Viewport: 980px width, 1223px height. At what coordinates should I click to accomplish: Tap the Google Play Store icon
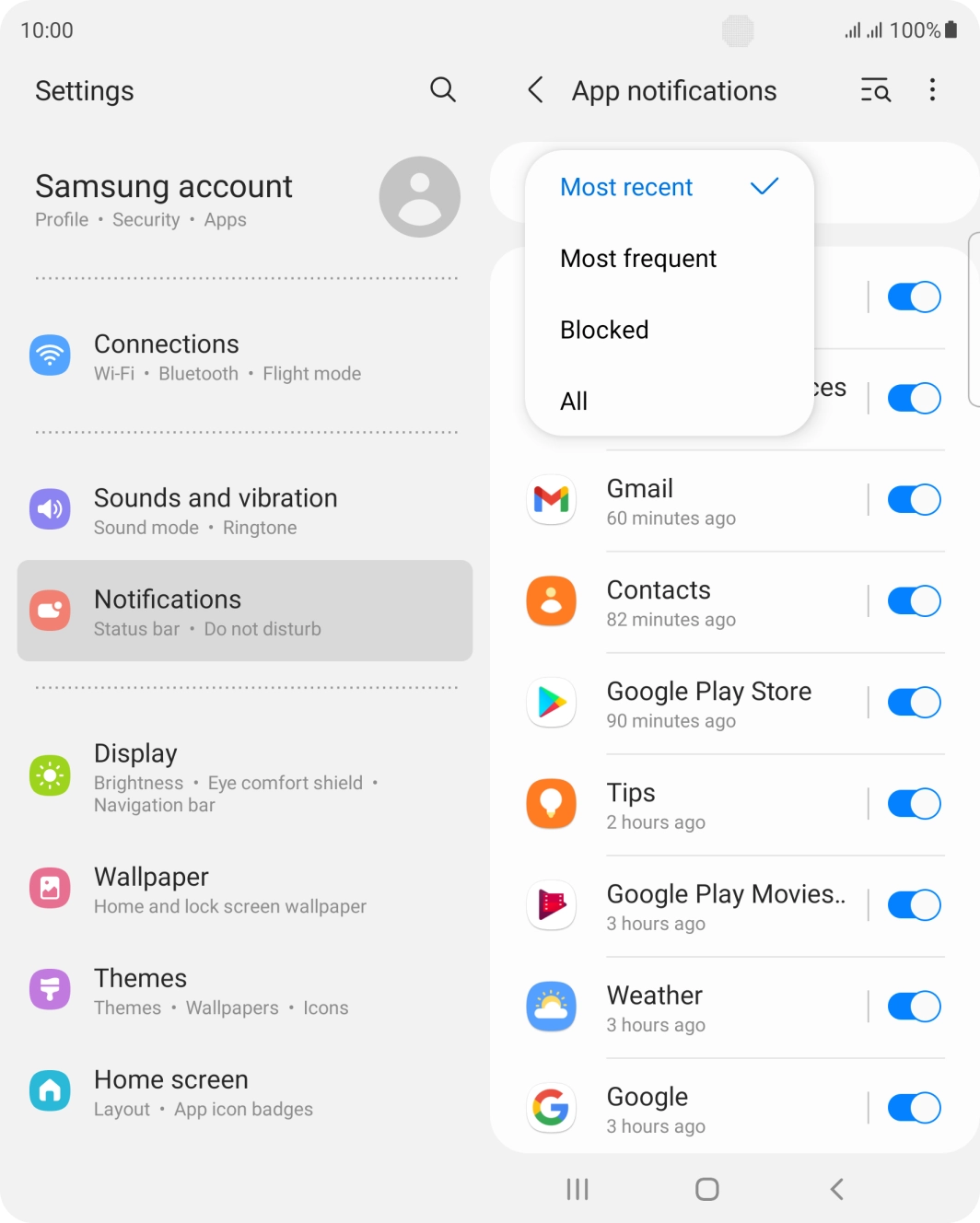pyautogui.click(x=551, y=702)
